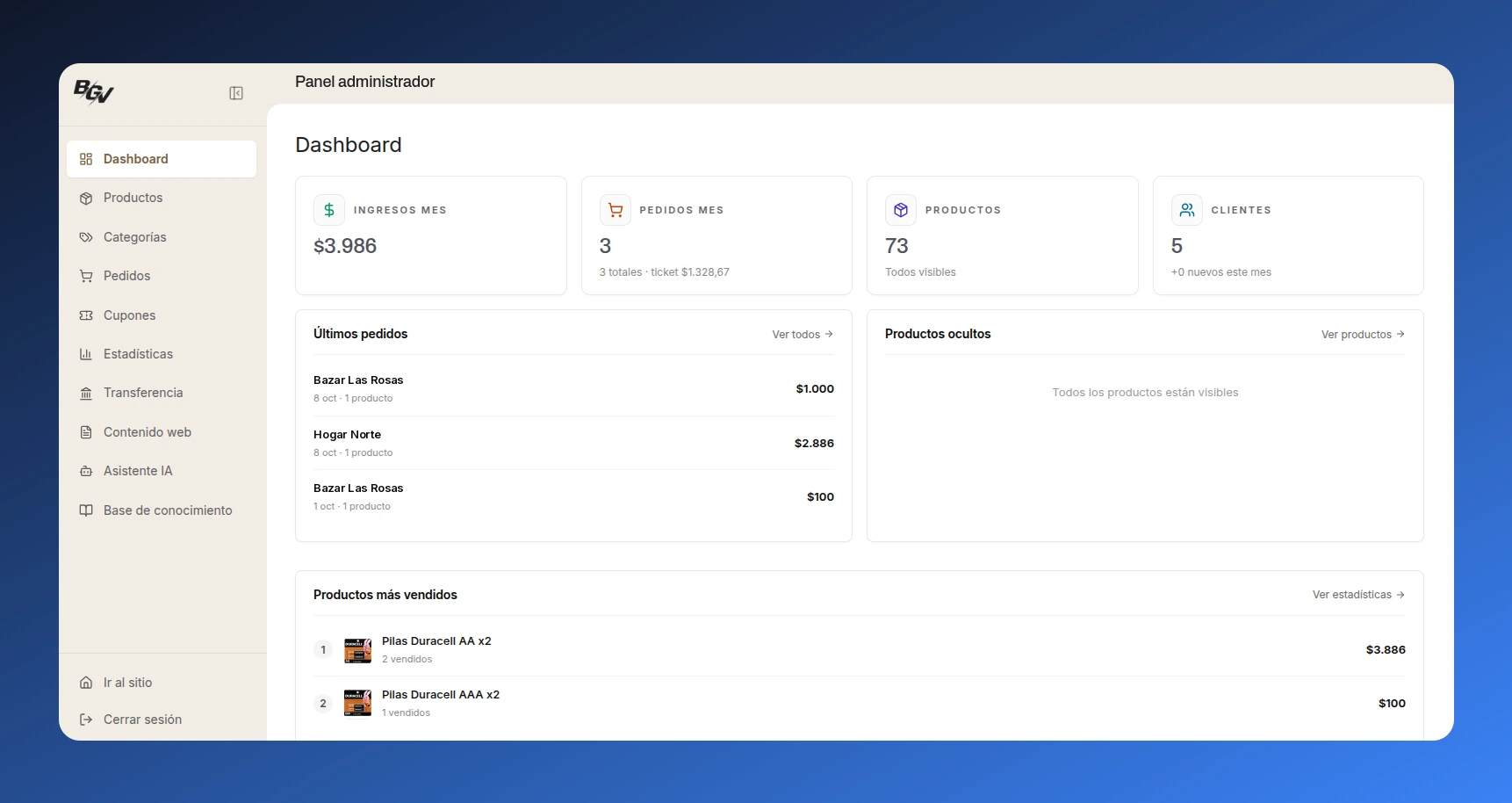
Task: Click the cube icon on Productos card
Action: (x=901, y=210)
